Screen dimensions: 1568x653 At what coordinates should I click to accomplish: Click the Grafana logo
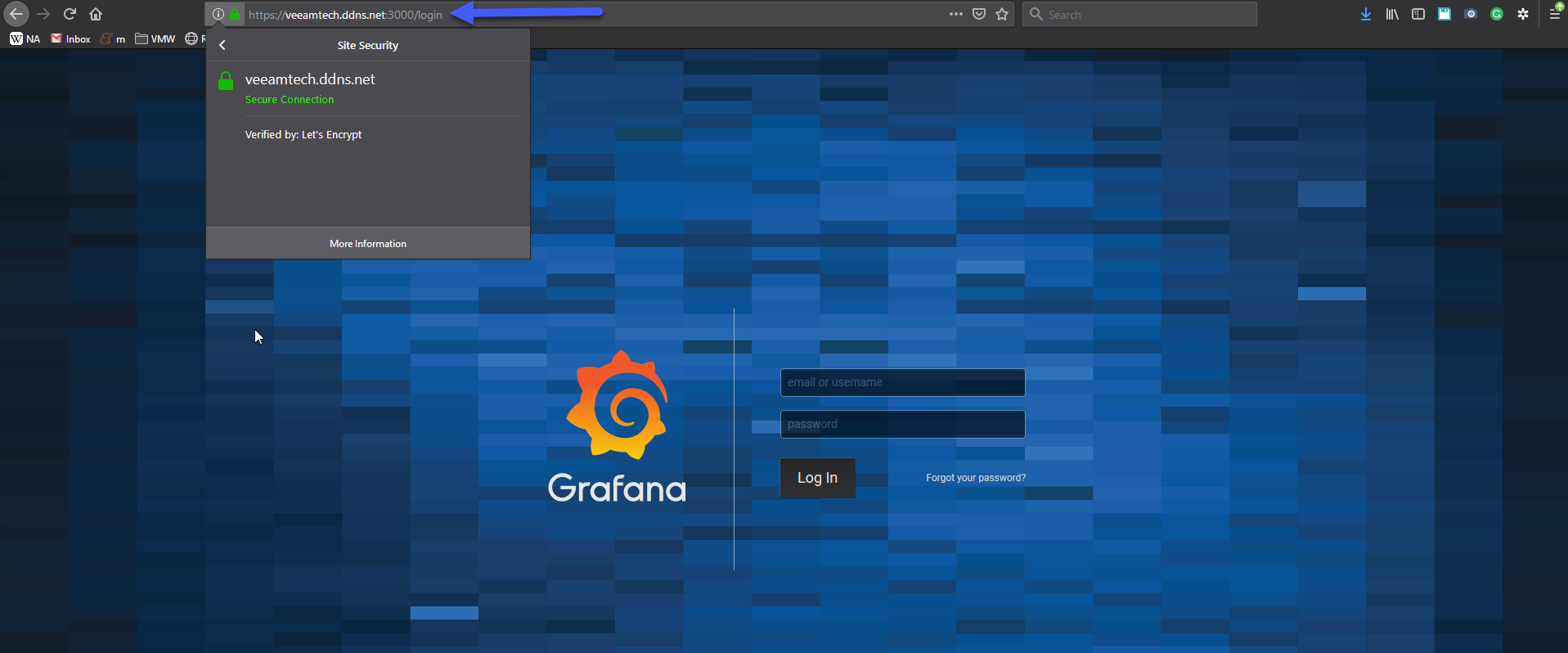click(618, 426)
